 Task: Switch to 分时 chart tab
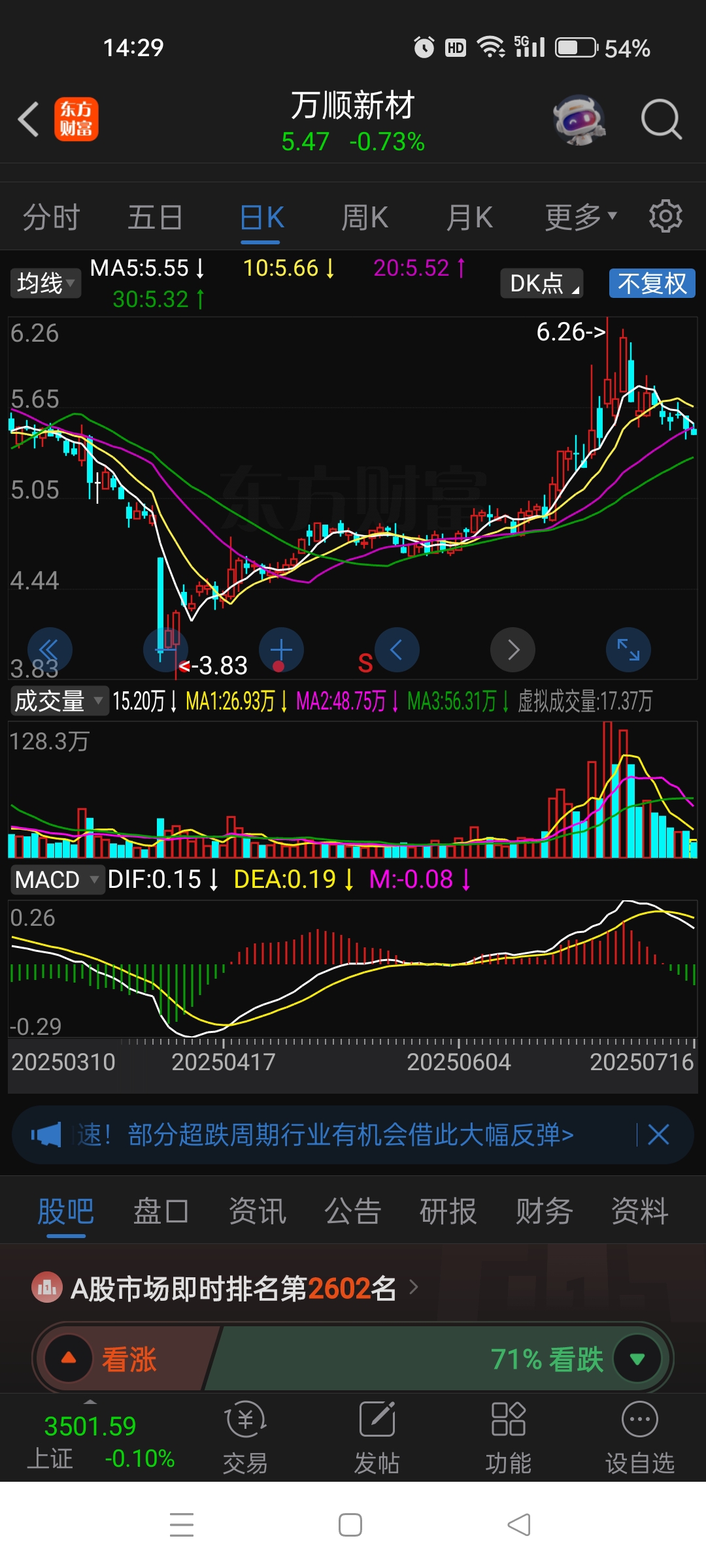click(x=51, y=217)
